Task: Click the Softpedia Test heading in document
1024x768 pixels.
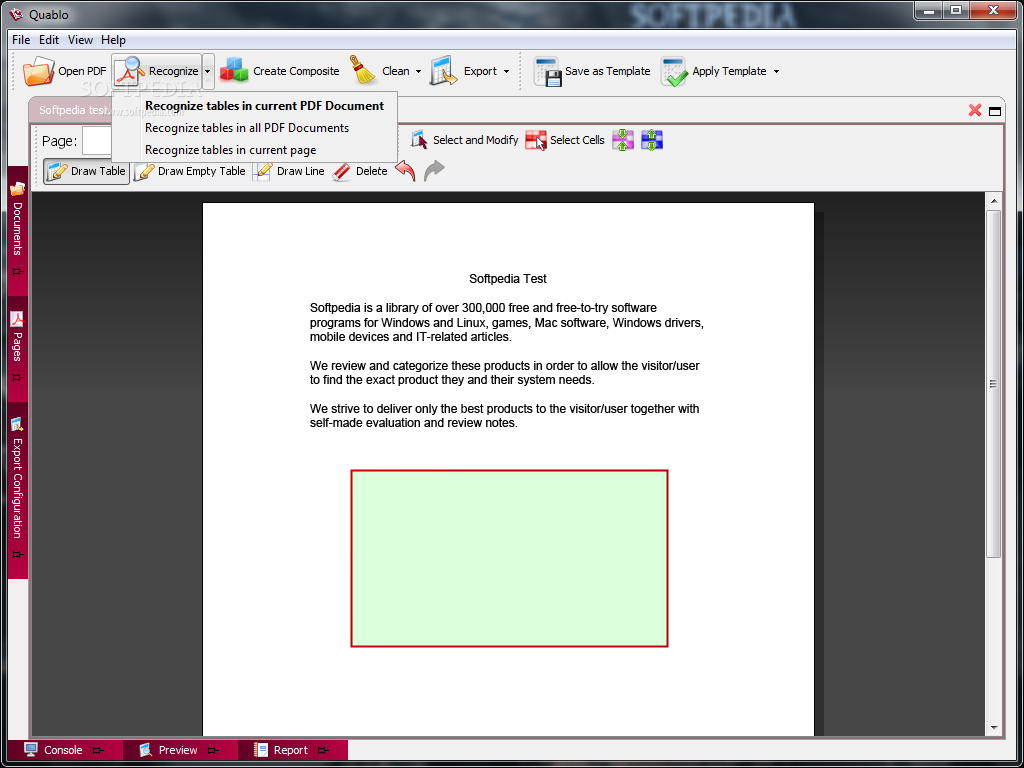Action: [508, 279]
